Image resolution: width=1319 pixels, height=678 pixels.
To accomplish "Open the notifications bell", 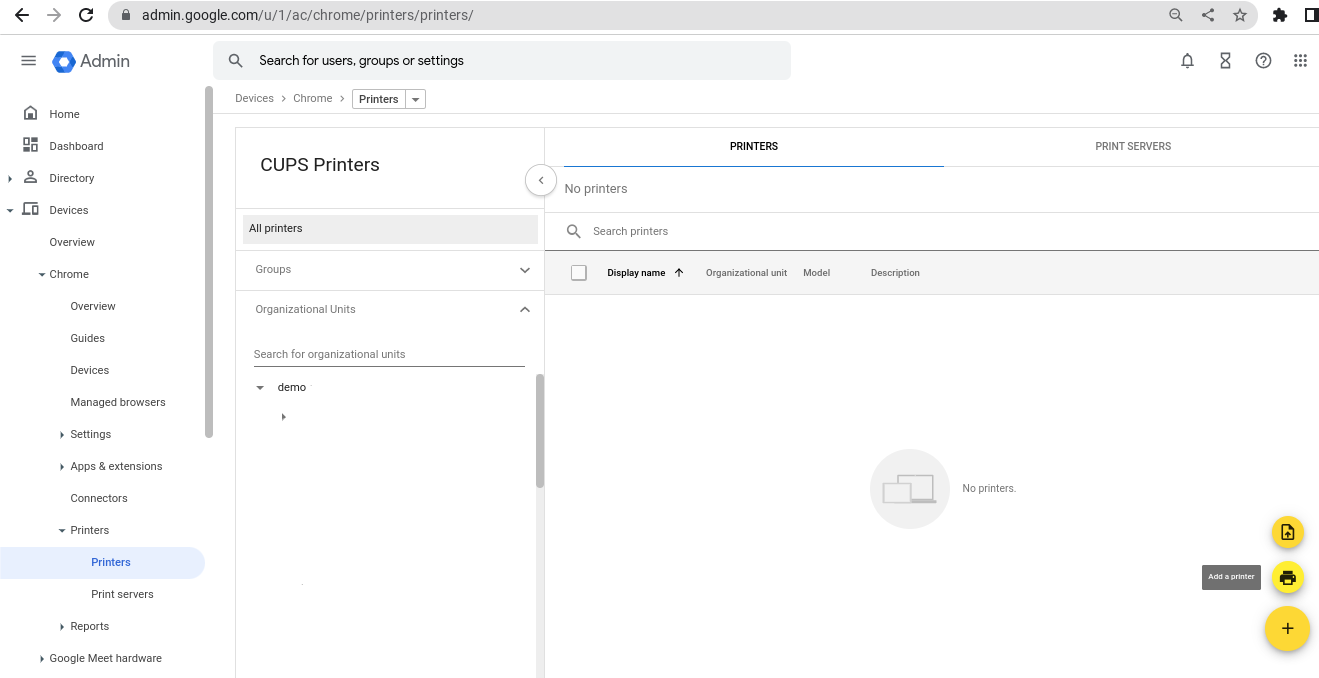I will coord(1187,61).
